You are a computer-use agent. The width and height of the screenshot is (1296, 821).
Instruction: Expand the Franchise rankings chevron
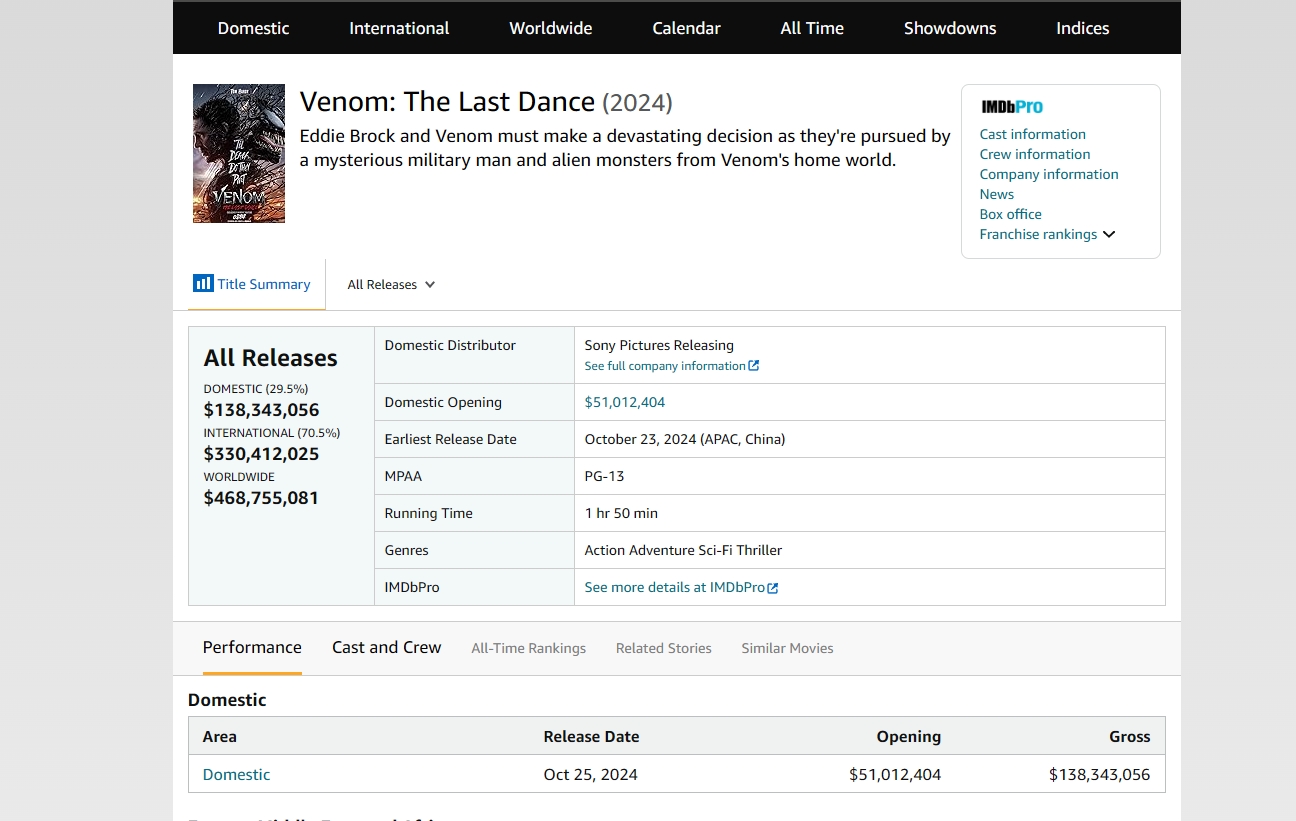[1109, 234]
